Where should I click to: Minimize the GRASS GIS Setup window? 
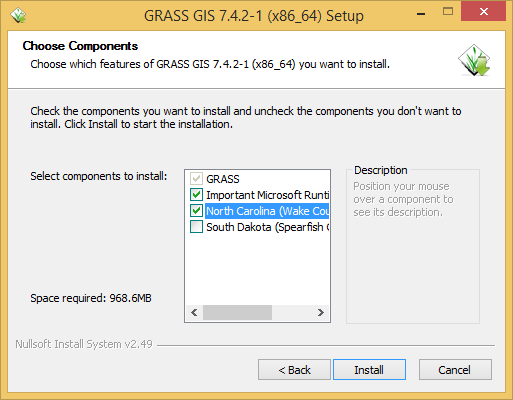[x=421, y=13]
